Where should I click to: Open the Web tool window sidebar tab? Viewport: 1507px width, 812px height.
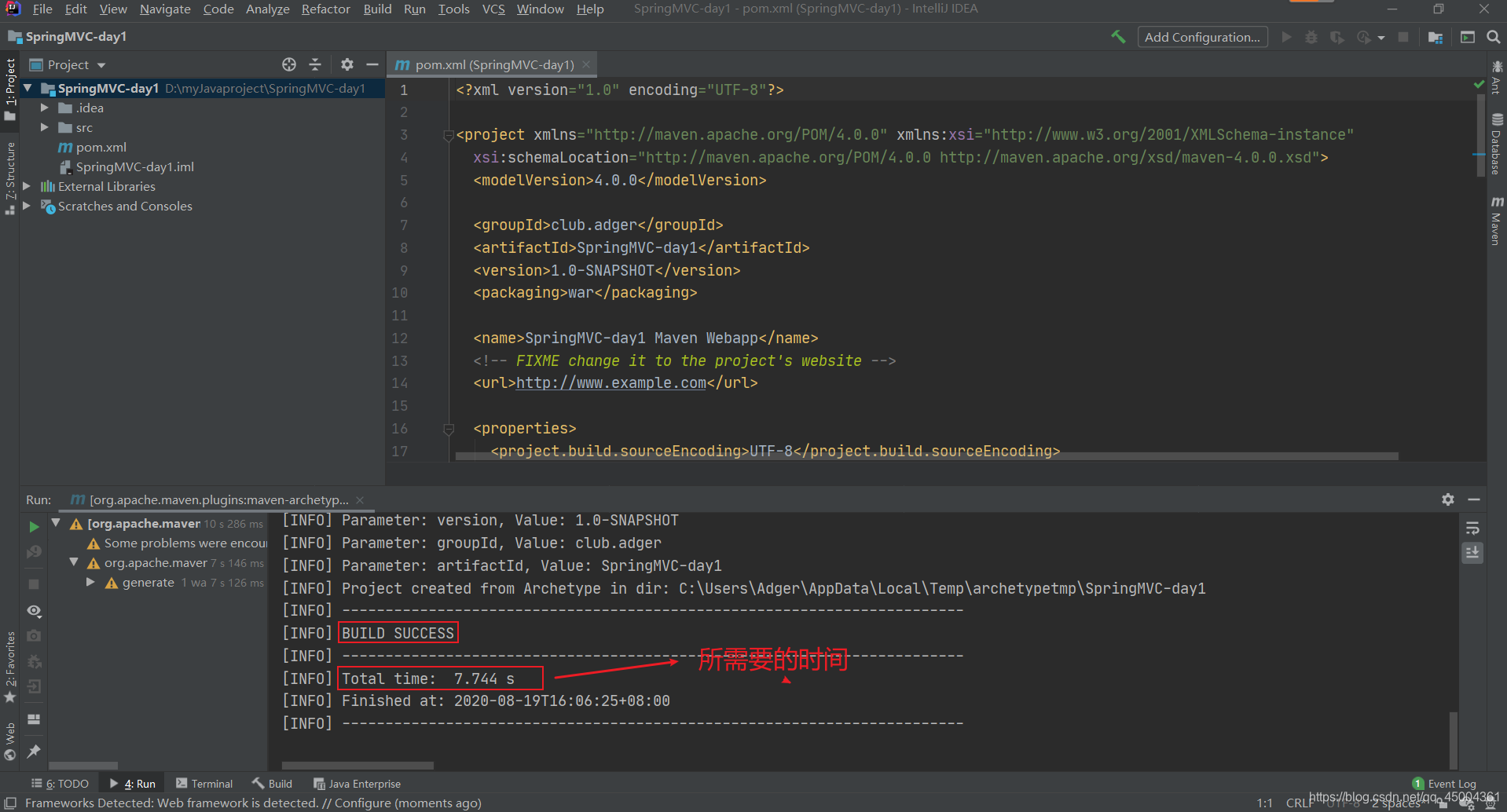pyautogui.click(x=10, y=741)
